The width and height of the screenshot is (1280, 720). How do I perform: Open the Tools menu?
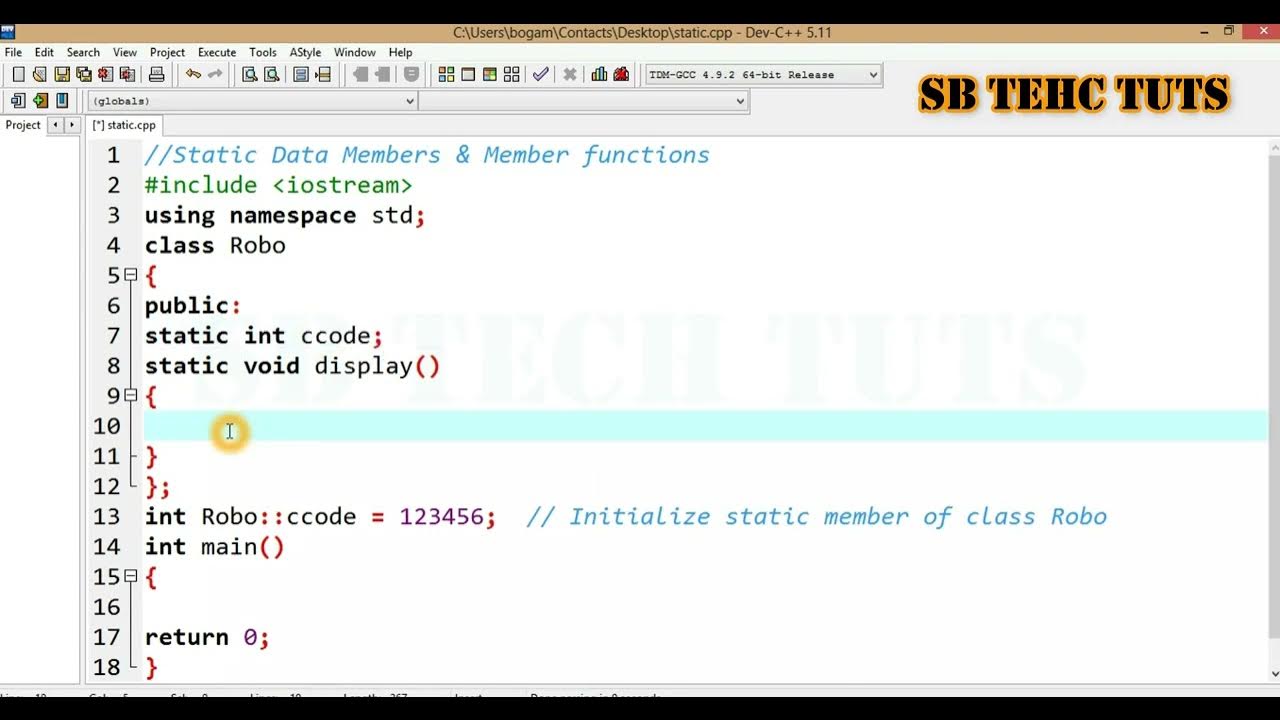pyautogui.click(x=263, y=52)
